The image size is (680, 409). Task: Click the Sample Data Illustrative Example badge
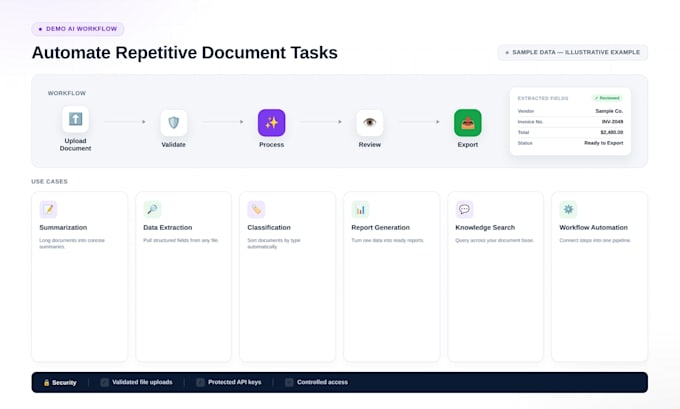pos(572,52)
